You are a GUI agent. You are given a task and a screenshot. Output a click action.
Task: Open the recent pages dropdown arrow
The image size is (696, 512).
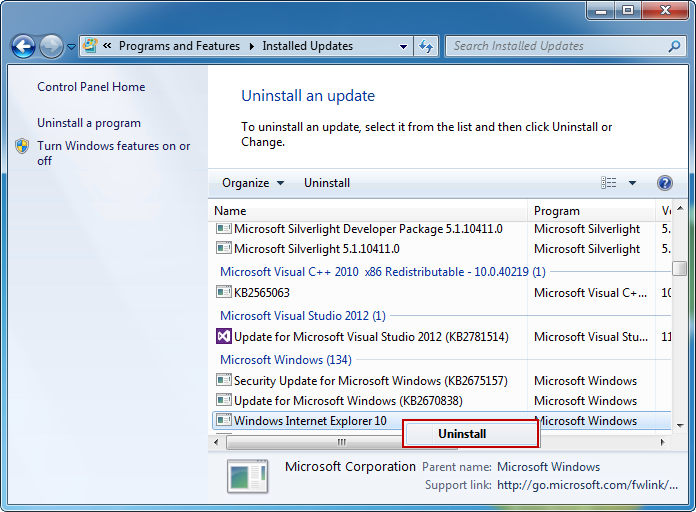click(x=71, y=46)
